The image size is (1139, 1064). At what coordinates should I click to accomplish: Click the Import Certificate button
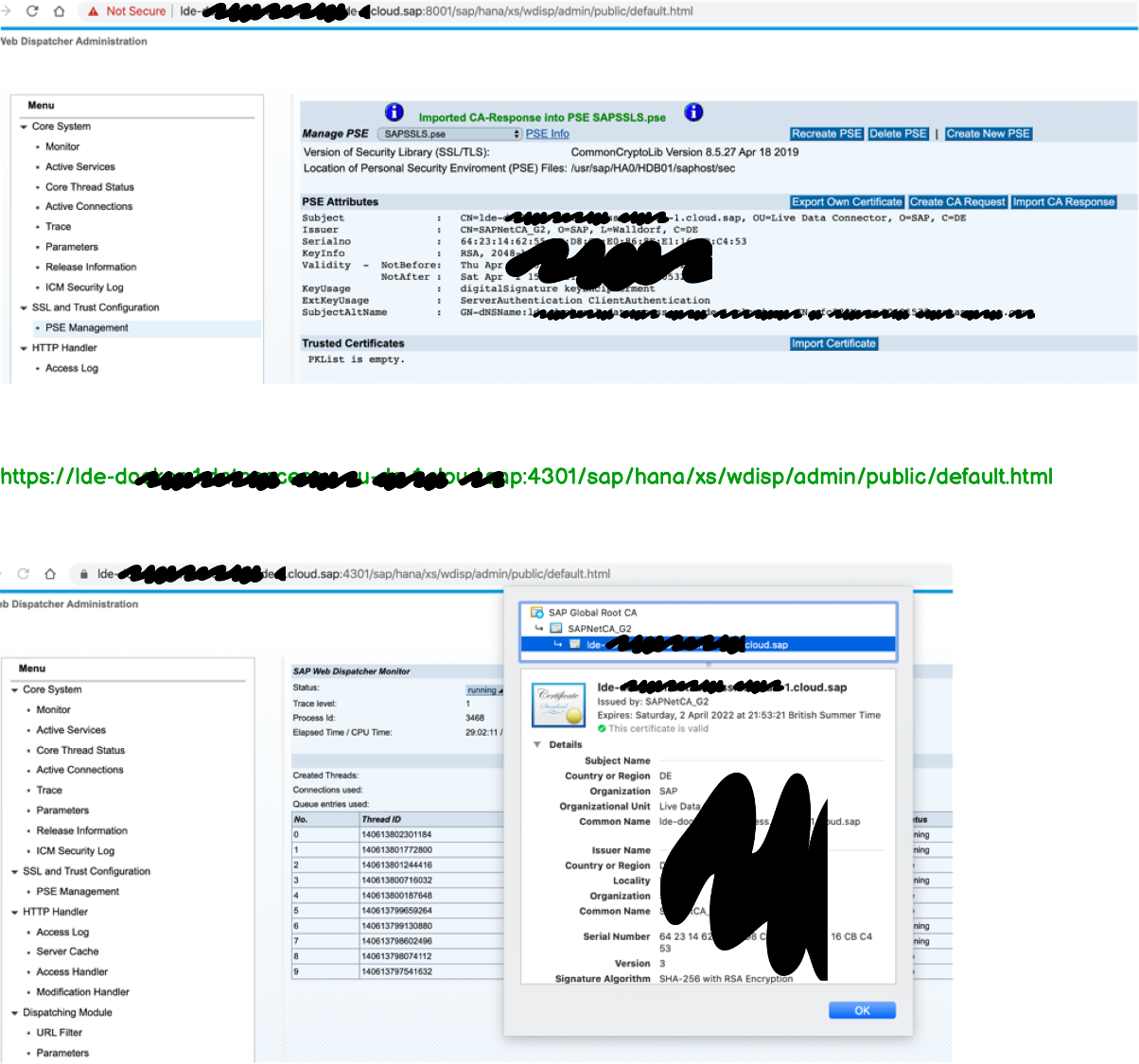[833, 344]
